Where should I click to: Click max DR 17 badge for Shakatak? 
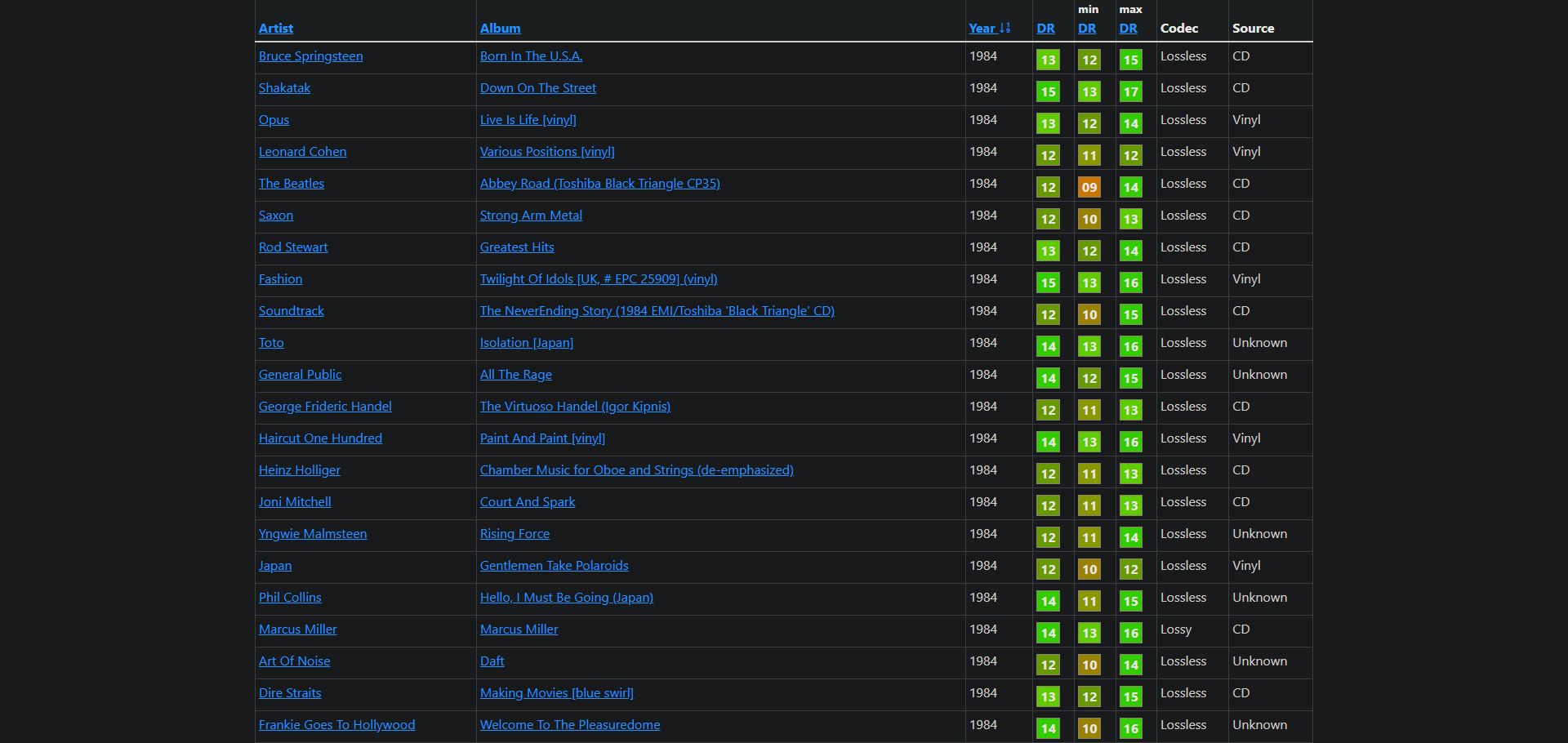click(1131, 91)
